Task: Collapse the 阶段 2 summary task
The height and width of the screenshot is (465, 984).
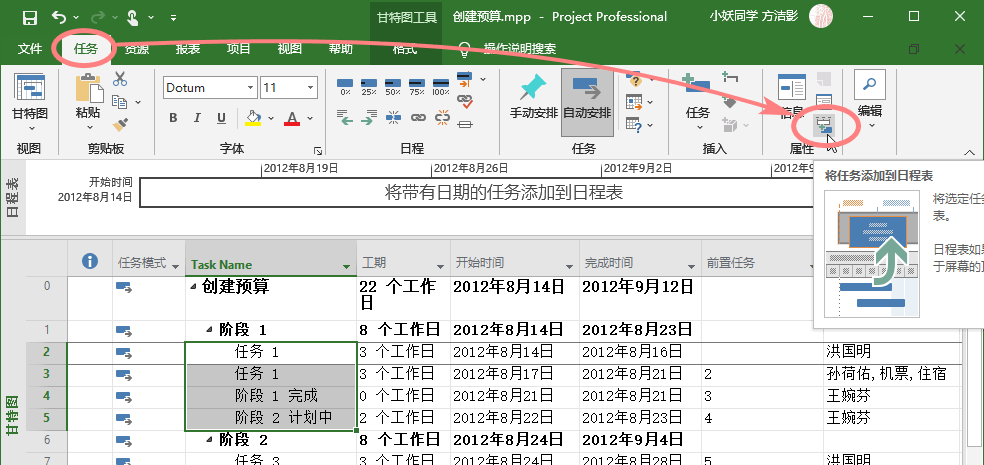Action: coord(210,441)
